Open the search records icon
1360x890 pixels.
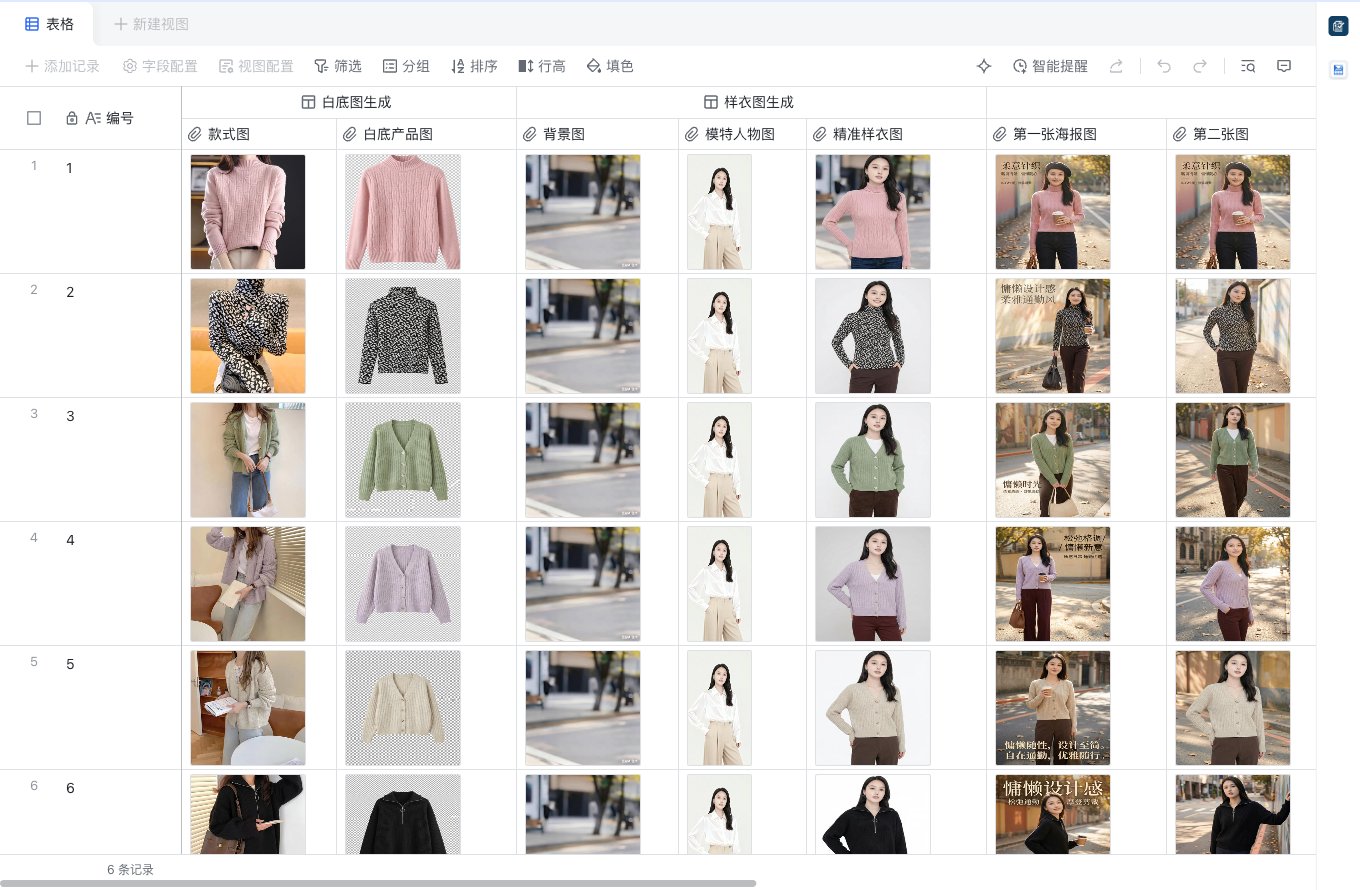[x=1248, y=66]
